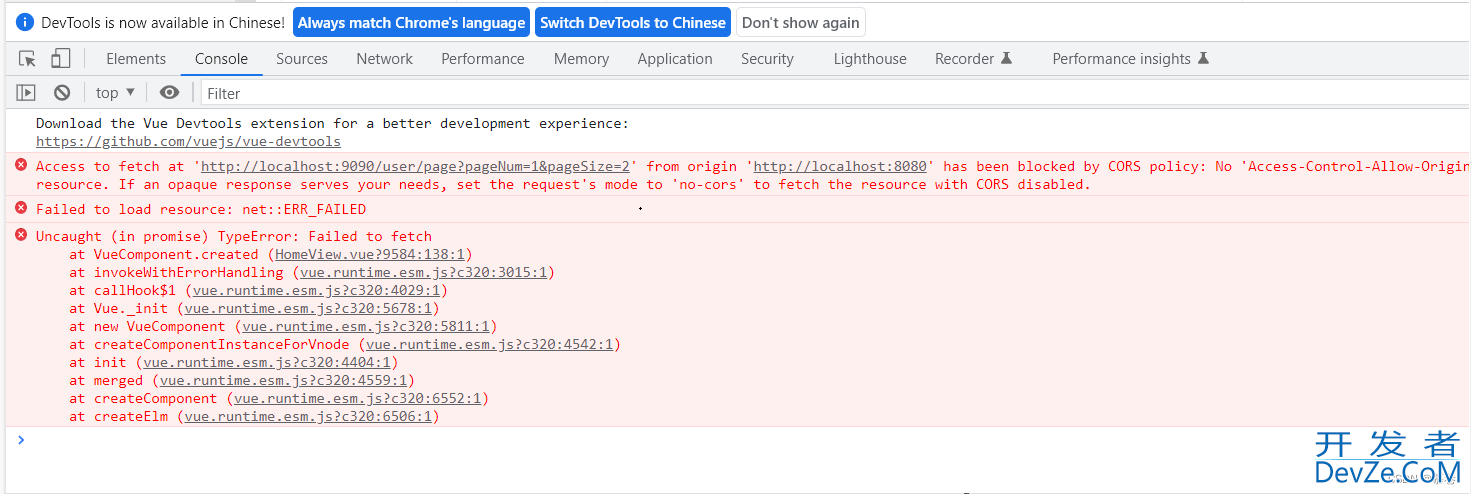Viewport: 1471px width, 494px height.
Task: Open the Security tab
Action: pos(767,58)
